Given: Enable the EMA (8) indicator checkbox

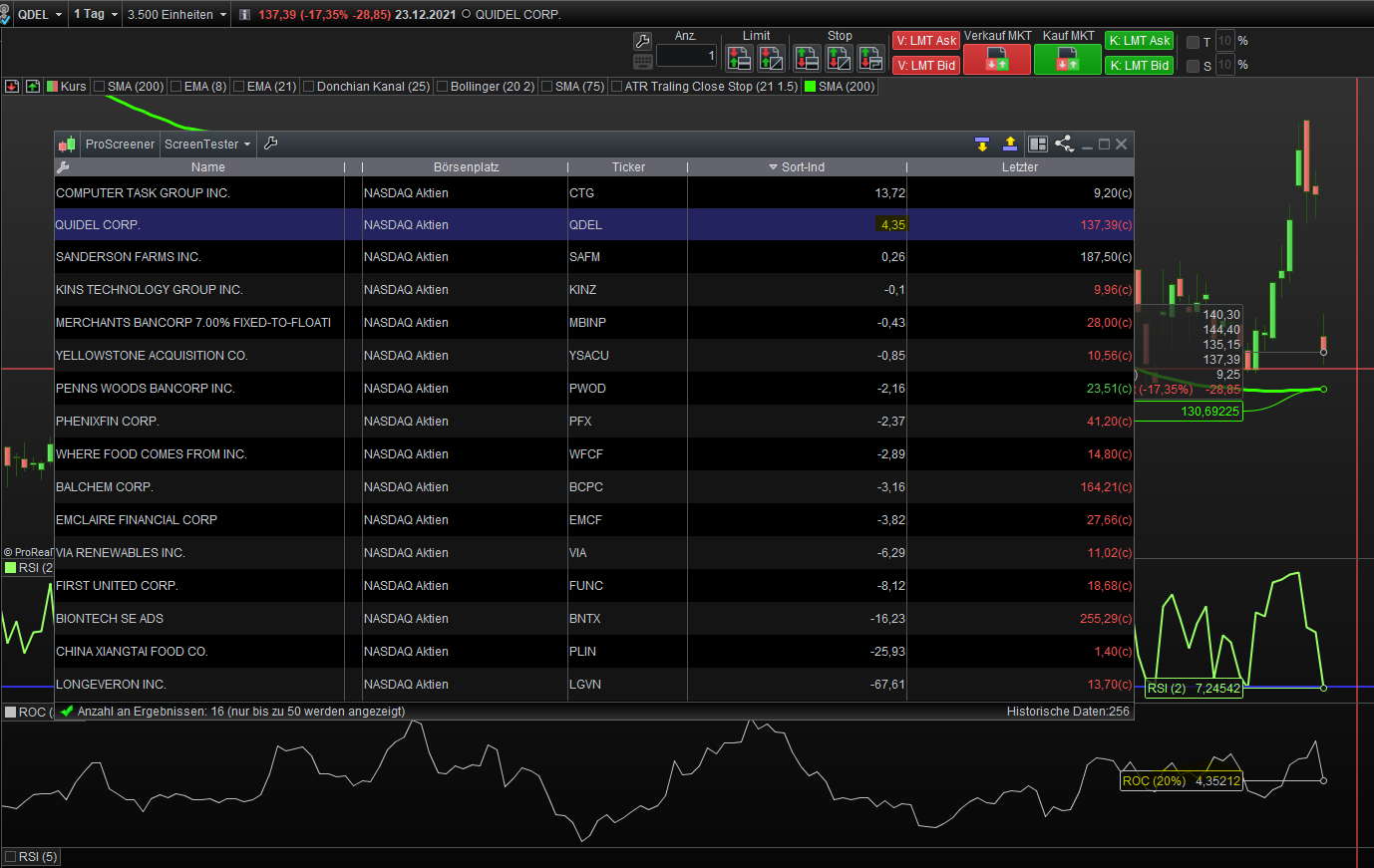Looking at the screenshot, I should pos(175,87).
